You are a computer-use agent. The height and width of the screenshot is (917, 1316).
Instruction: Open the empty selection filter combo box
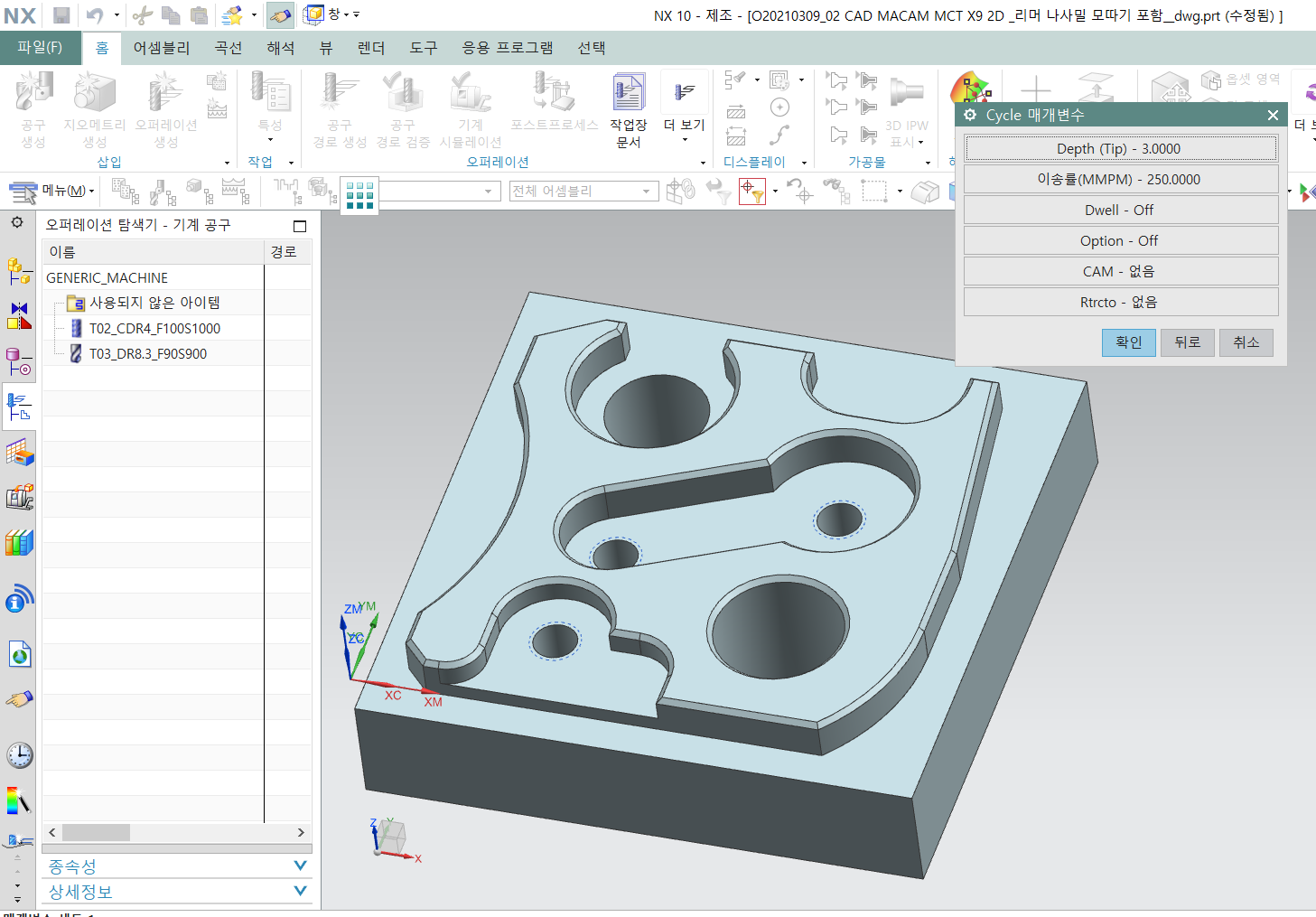coord(439,191)
